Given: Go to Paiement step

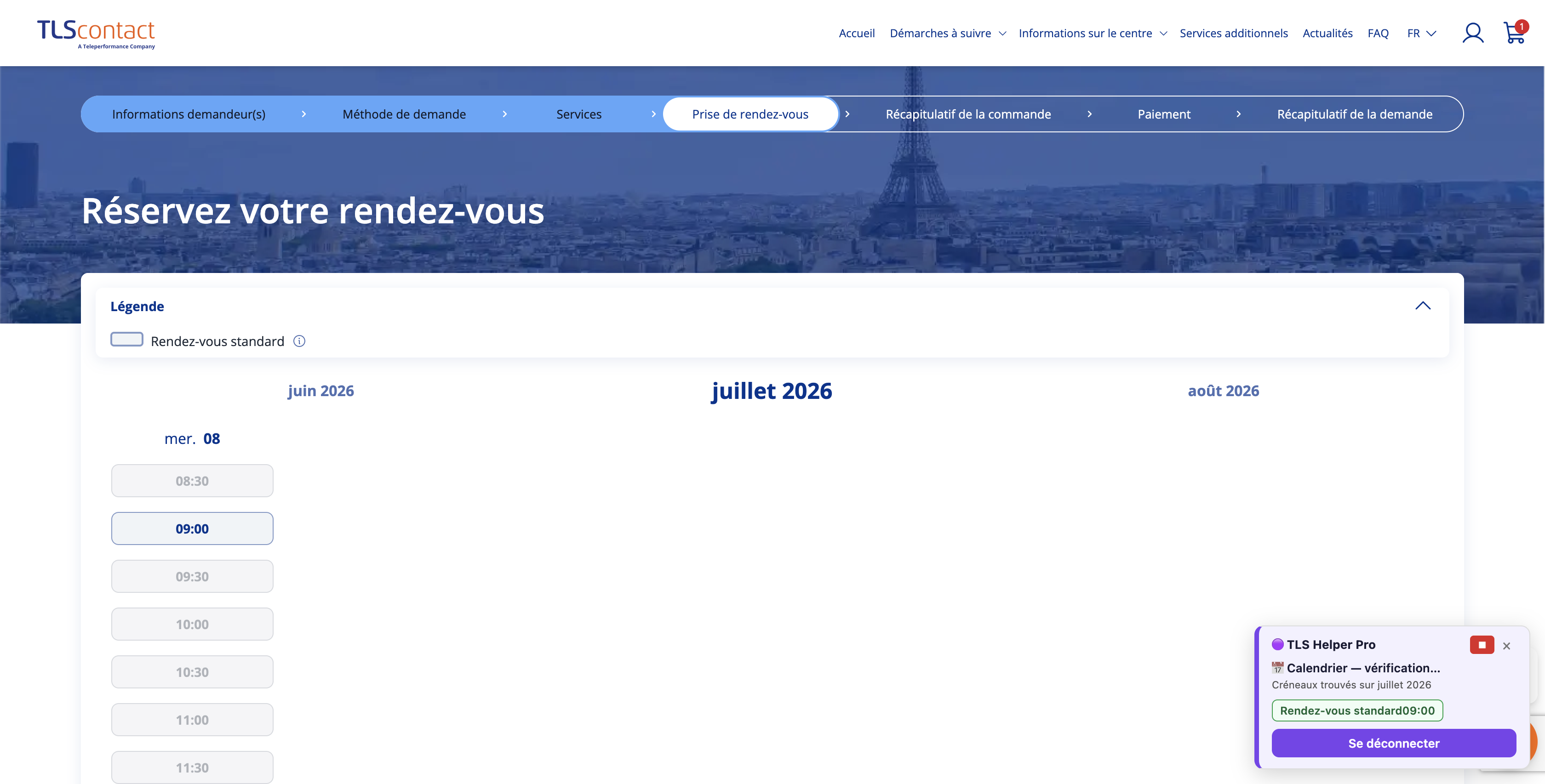Looking at the screenshot, I should pos(1163,114).
